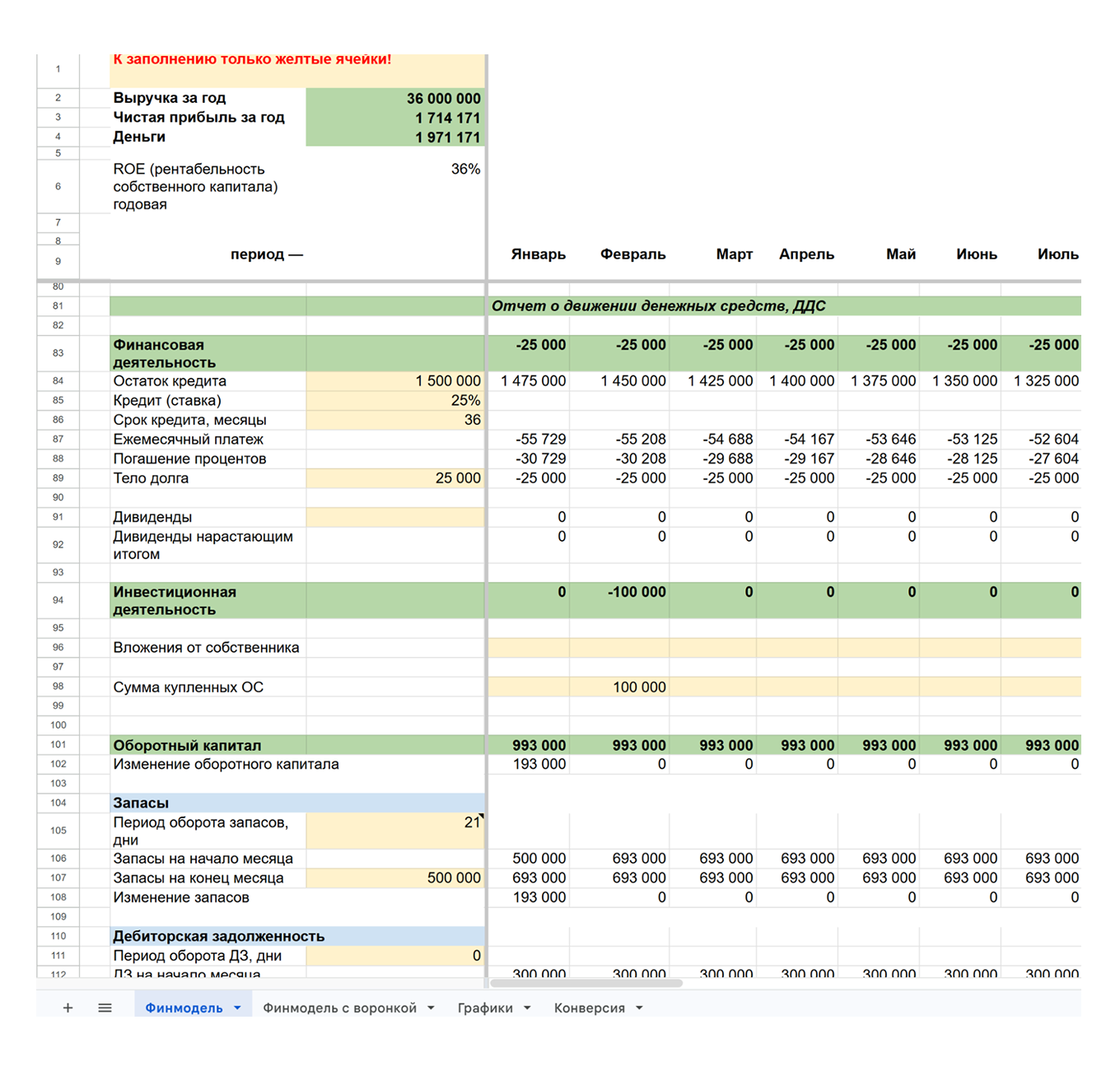
Task: Switch to the Графики sheet tab
Action: (x=484, y=1008)
